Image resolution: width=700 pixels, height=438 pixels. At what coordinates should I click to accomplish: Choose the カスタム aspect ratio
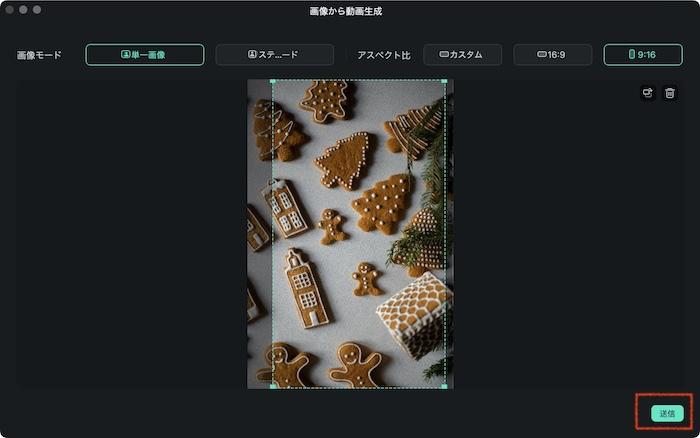pyautogui.click(x=462, y=55)
